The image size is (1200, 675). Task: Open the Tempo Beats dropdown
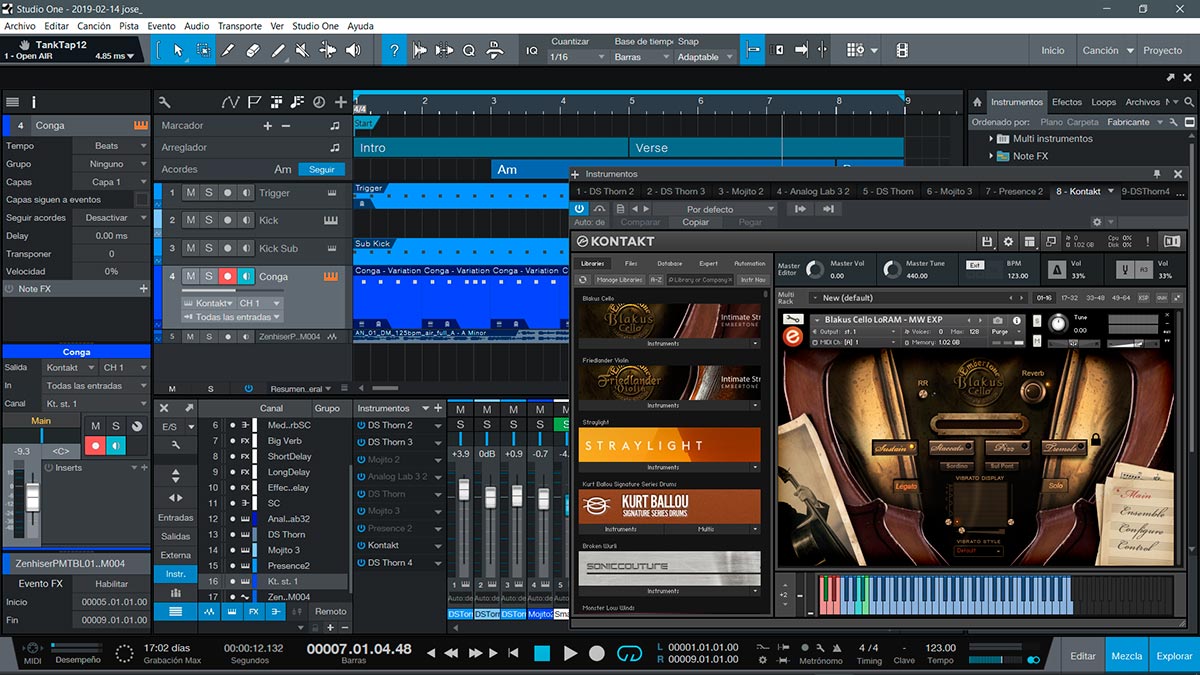(x=110, y=146)
